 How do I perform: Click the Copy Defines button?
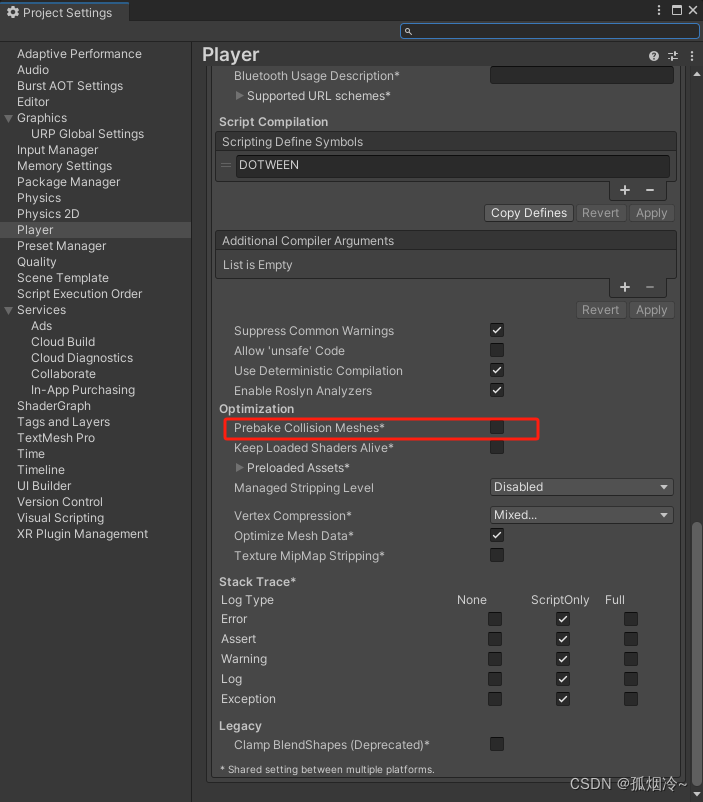pos(528,212)
